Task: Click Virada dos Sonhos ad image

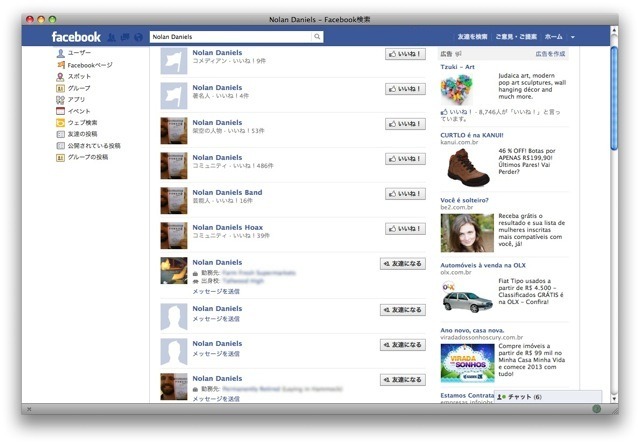Action: point(467,363)
